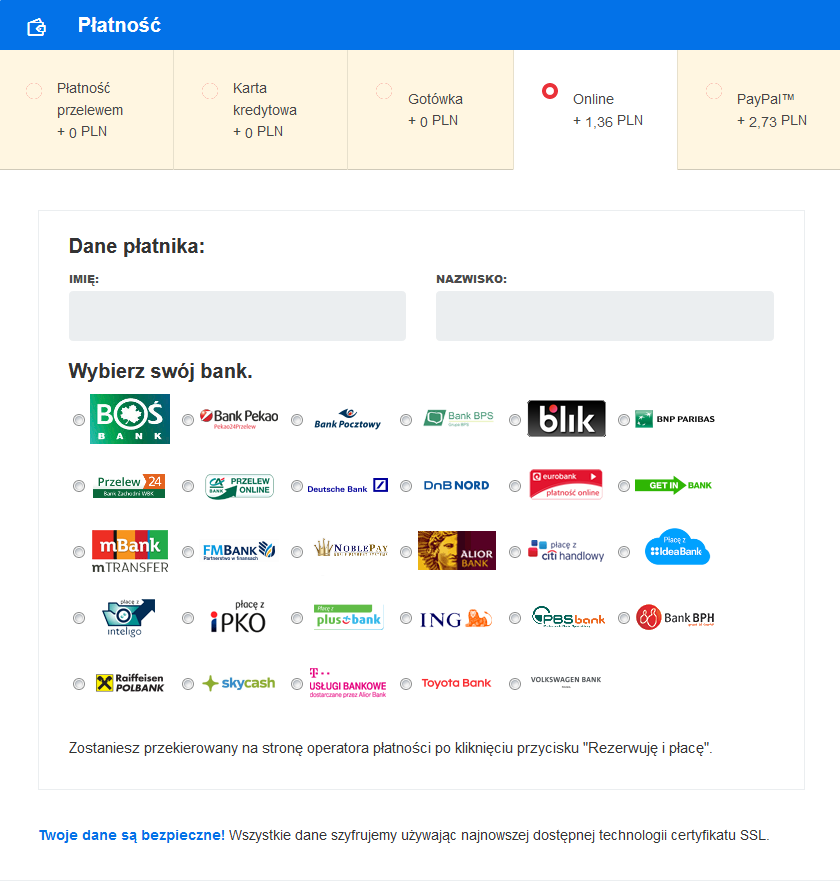Click the Blik logo
840x881 pixels.
coord(566,419)
